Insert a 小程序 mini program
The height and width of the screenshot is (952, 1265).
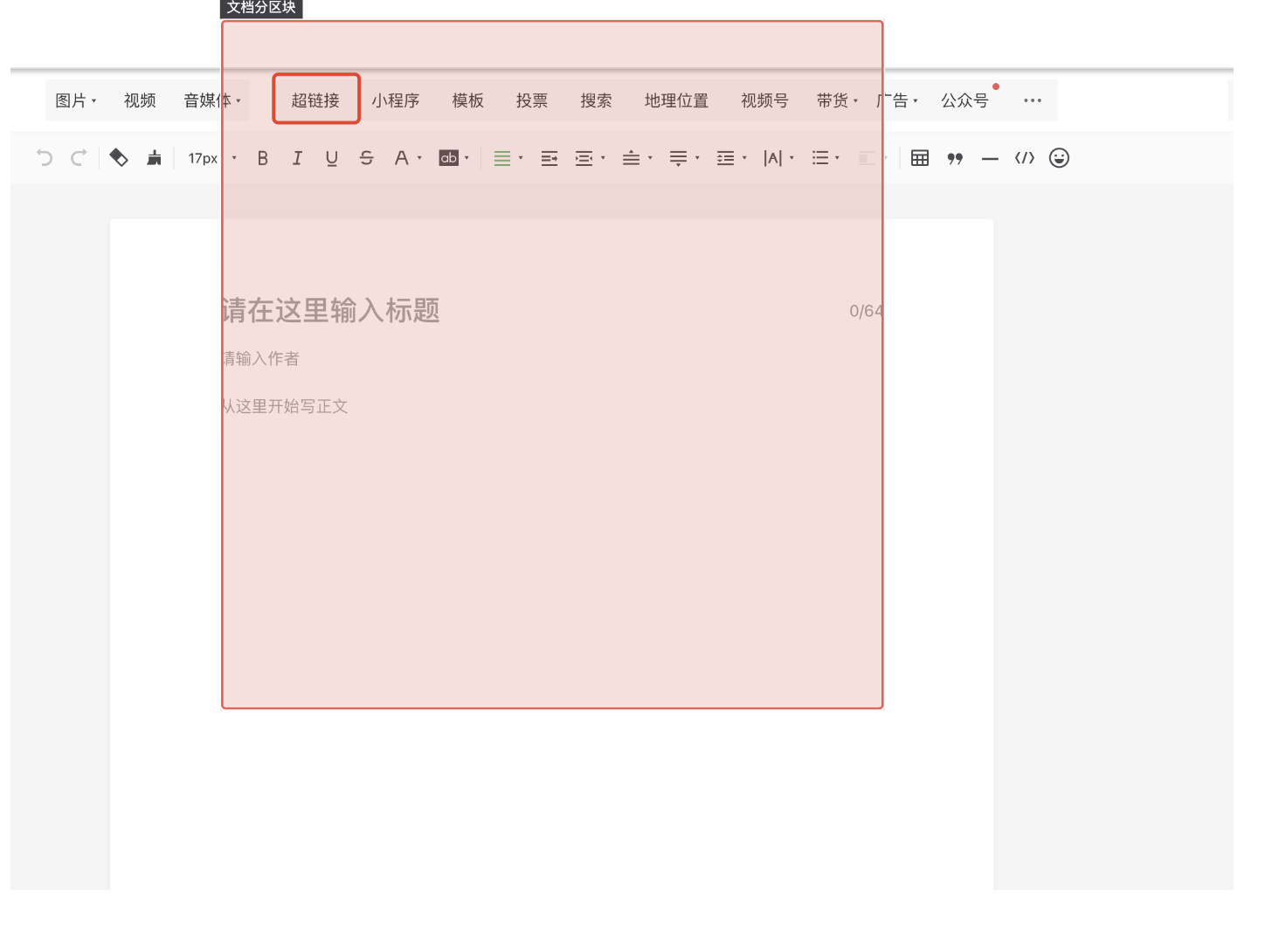click(x=396, y=100)
